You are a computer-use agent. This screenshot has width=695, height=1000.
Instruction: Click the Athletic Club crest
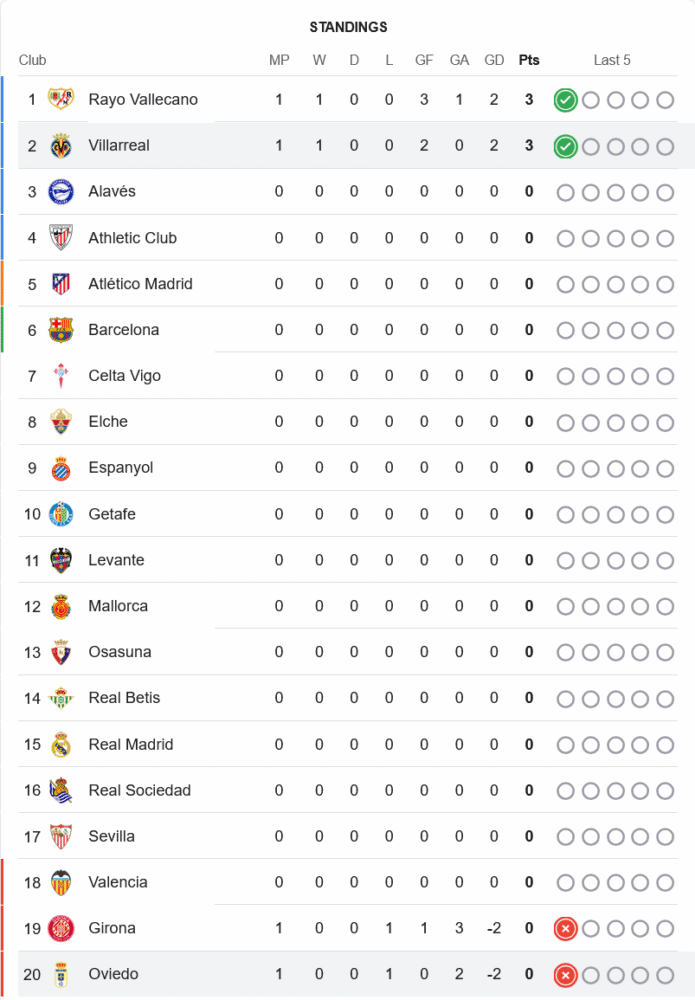pos(61,238)
